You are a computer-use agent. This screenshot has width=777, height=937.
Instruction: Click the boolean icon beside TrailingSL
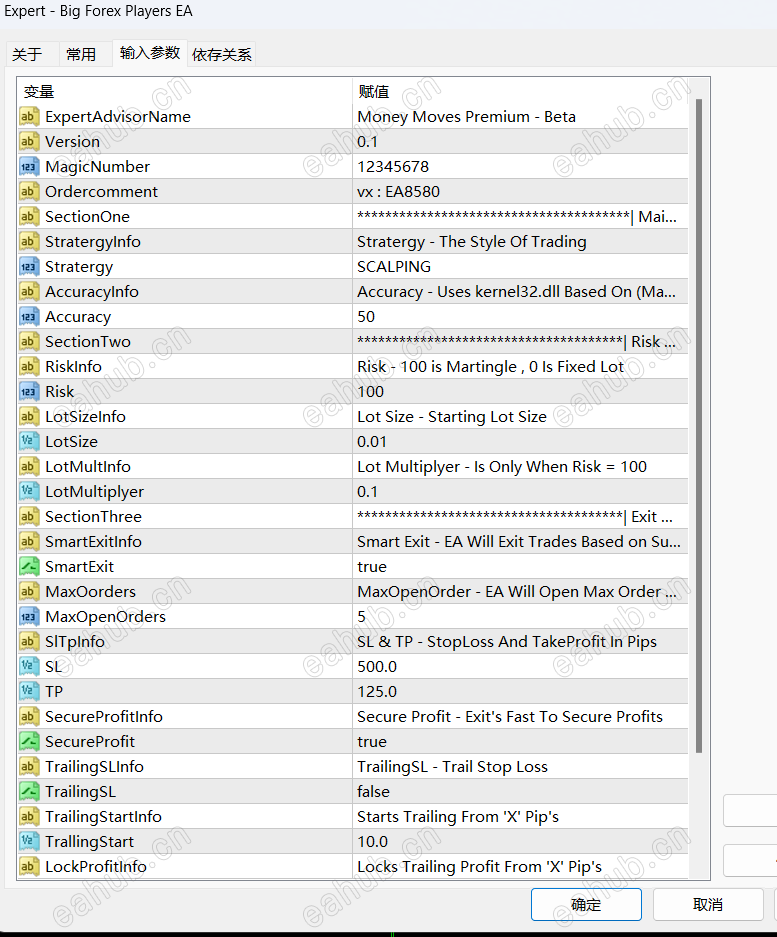(29, 792)
